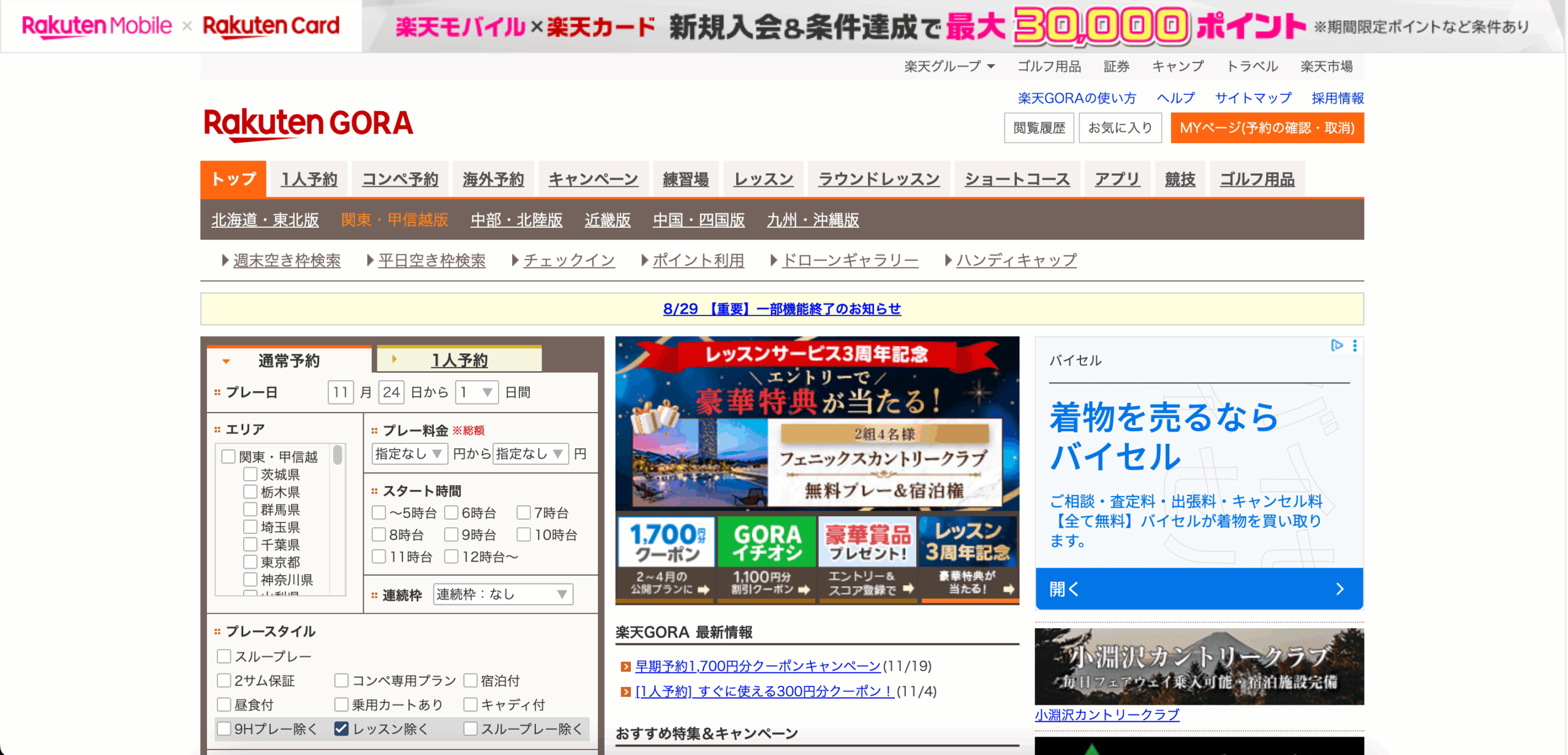Viewport: 1568px width, 755px height.
Task: Uncheck the レッスン除く checkbox
Action: pyautogui.click(x=341, y=729)
